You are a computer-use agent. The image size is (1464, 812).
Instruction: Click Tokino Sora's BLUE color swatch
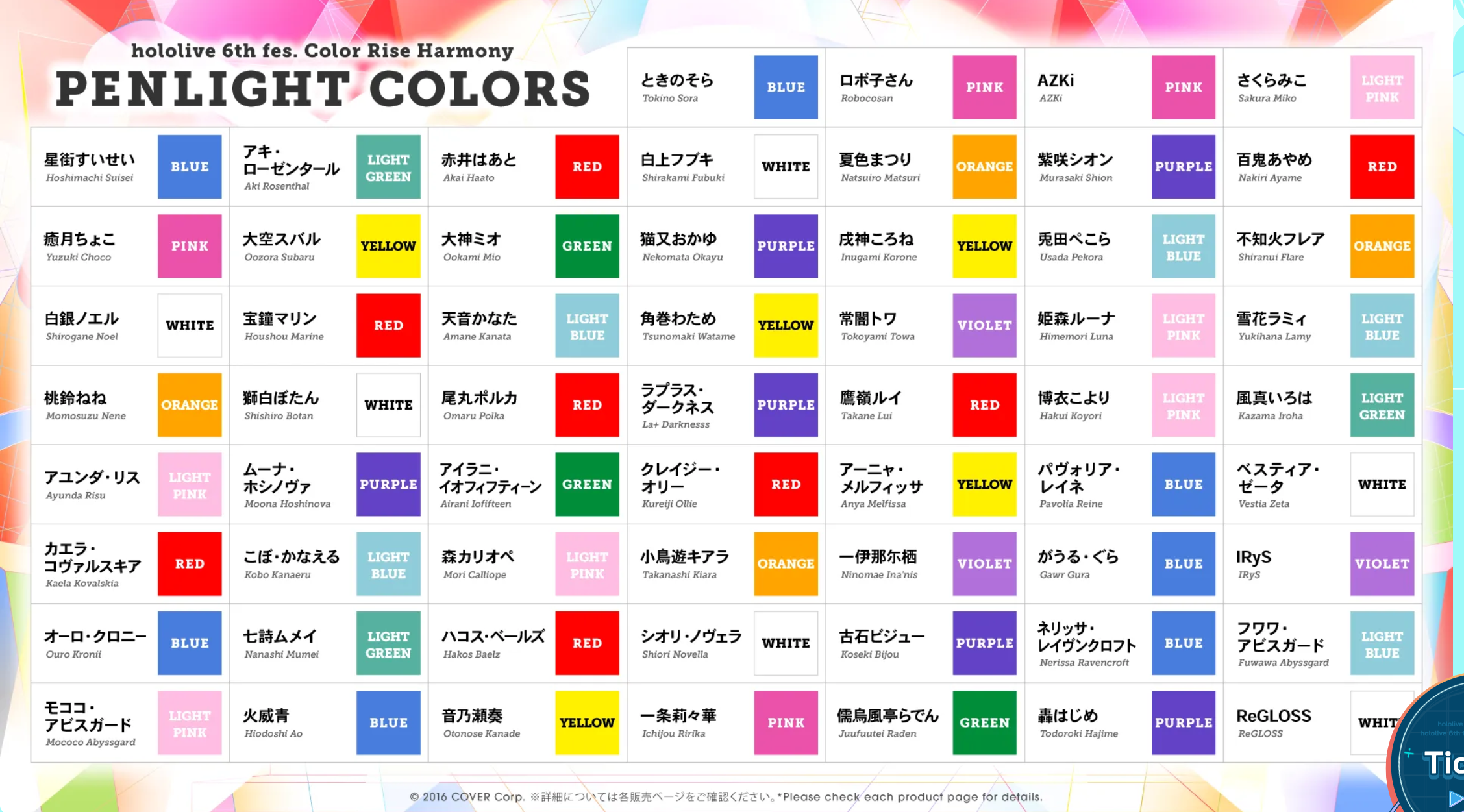click(786, 87)
